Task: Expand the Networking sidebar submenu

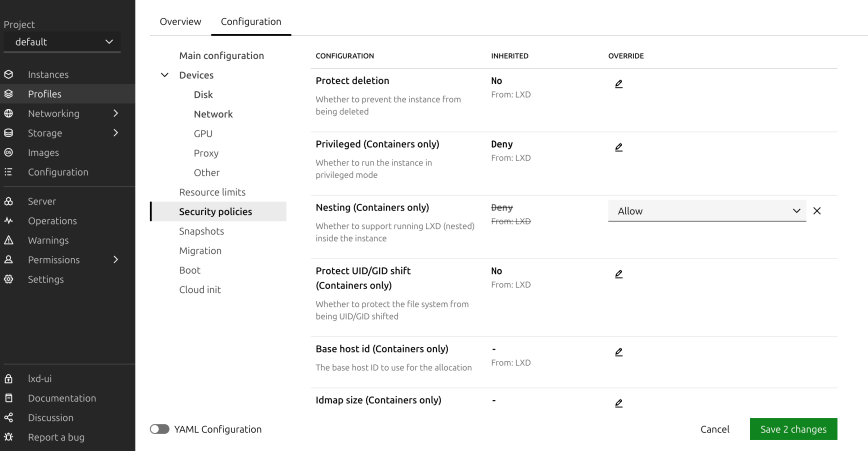Action: [115, 113]
